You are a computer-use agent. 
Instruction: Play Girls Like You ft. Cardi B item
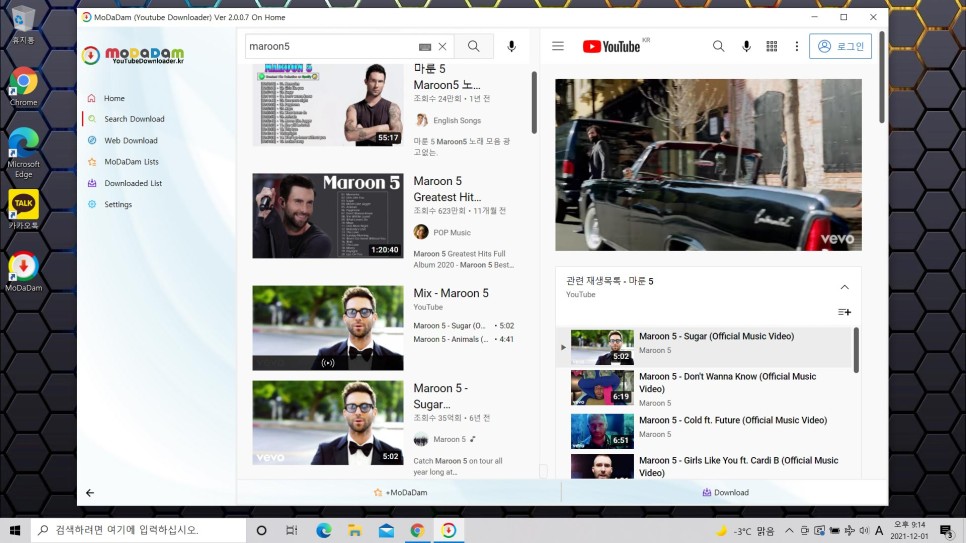click(738, 467)
